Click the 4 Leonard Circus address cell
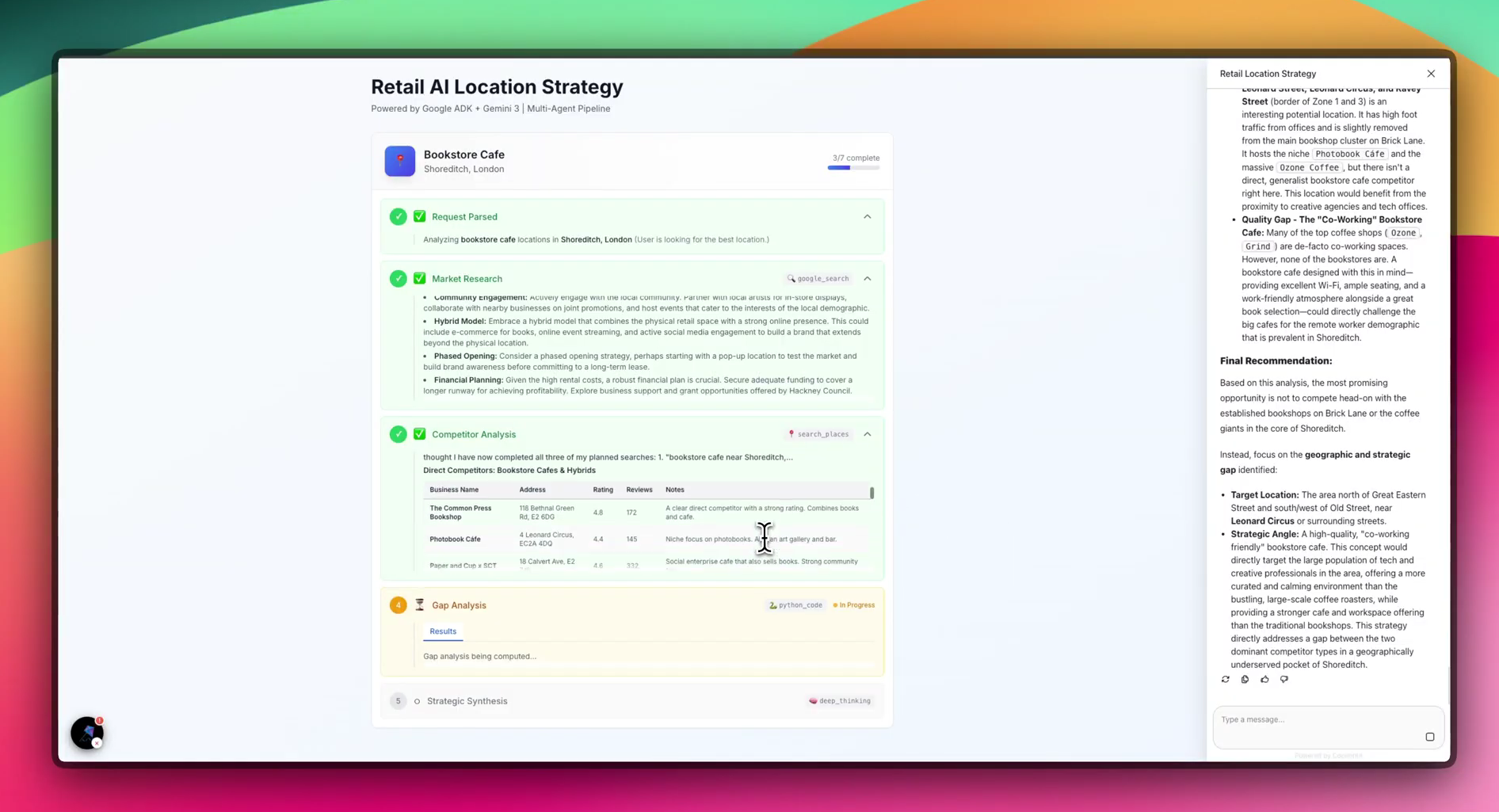1499x812 pixels. tap(546, 539)
